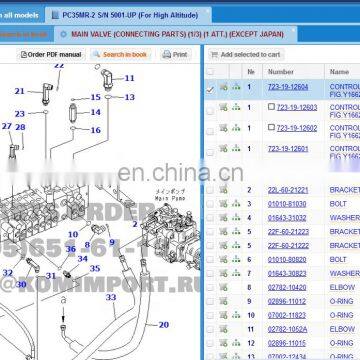Check the row checkbox for O-ring 07002-11823
Viewport: 360px width, 360px height.
[210, 315]
